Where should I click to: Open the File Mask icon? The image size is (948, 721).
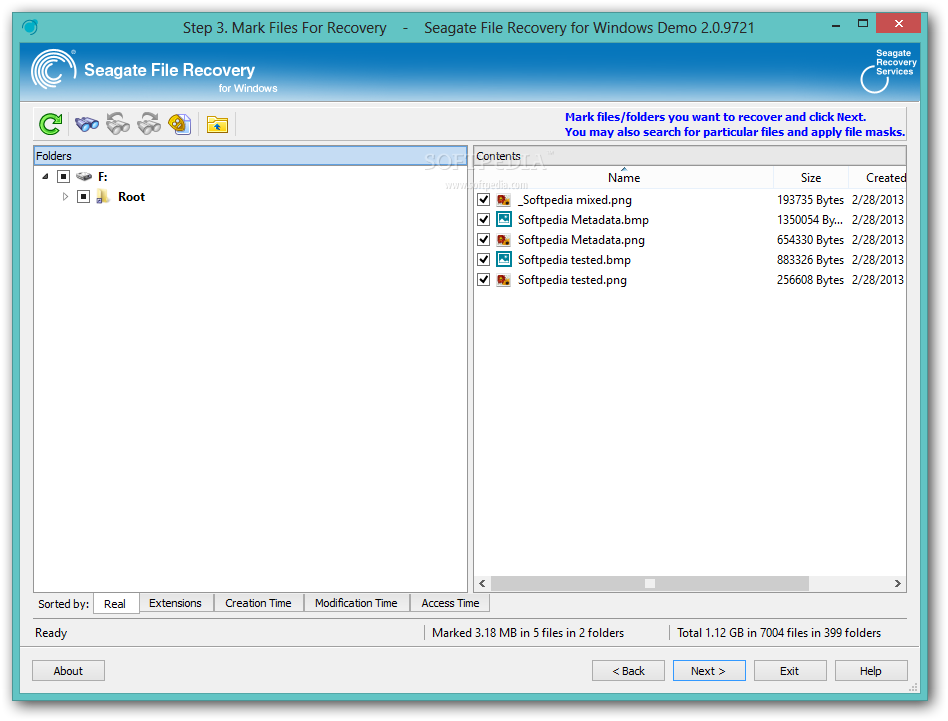(x=180, y=124)
